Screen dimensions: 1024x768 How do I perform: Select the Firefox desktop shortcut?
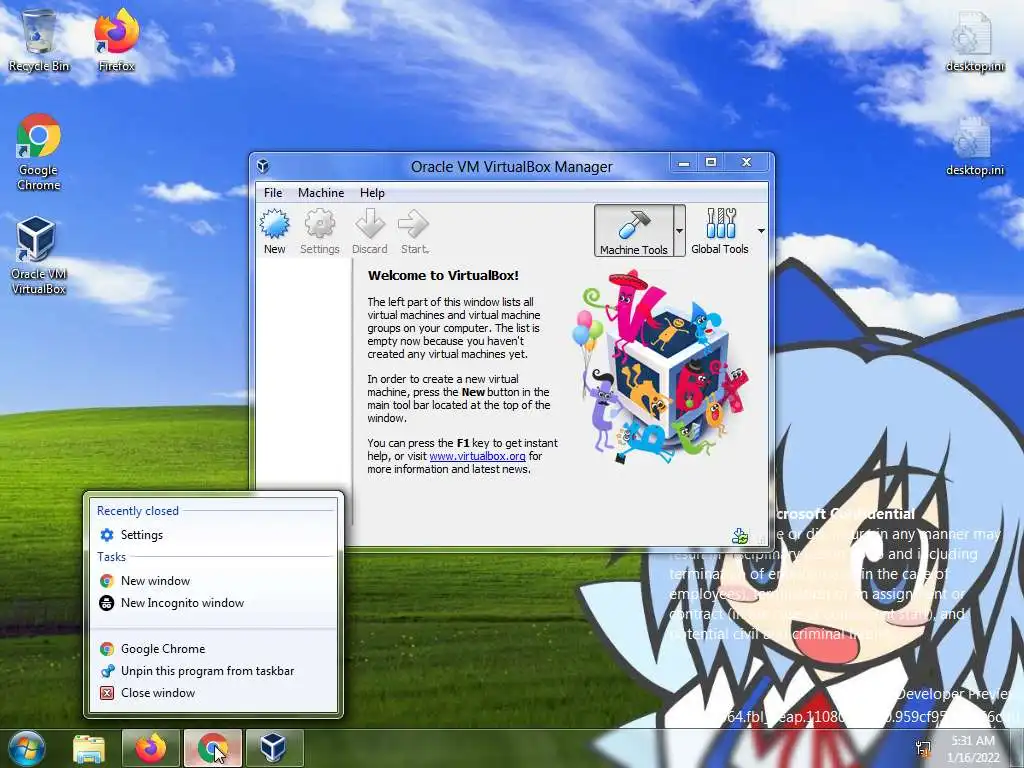click(x=116, y=40)
